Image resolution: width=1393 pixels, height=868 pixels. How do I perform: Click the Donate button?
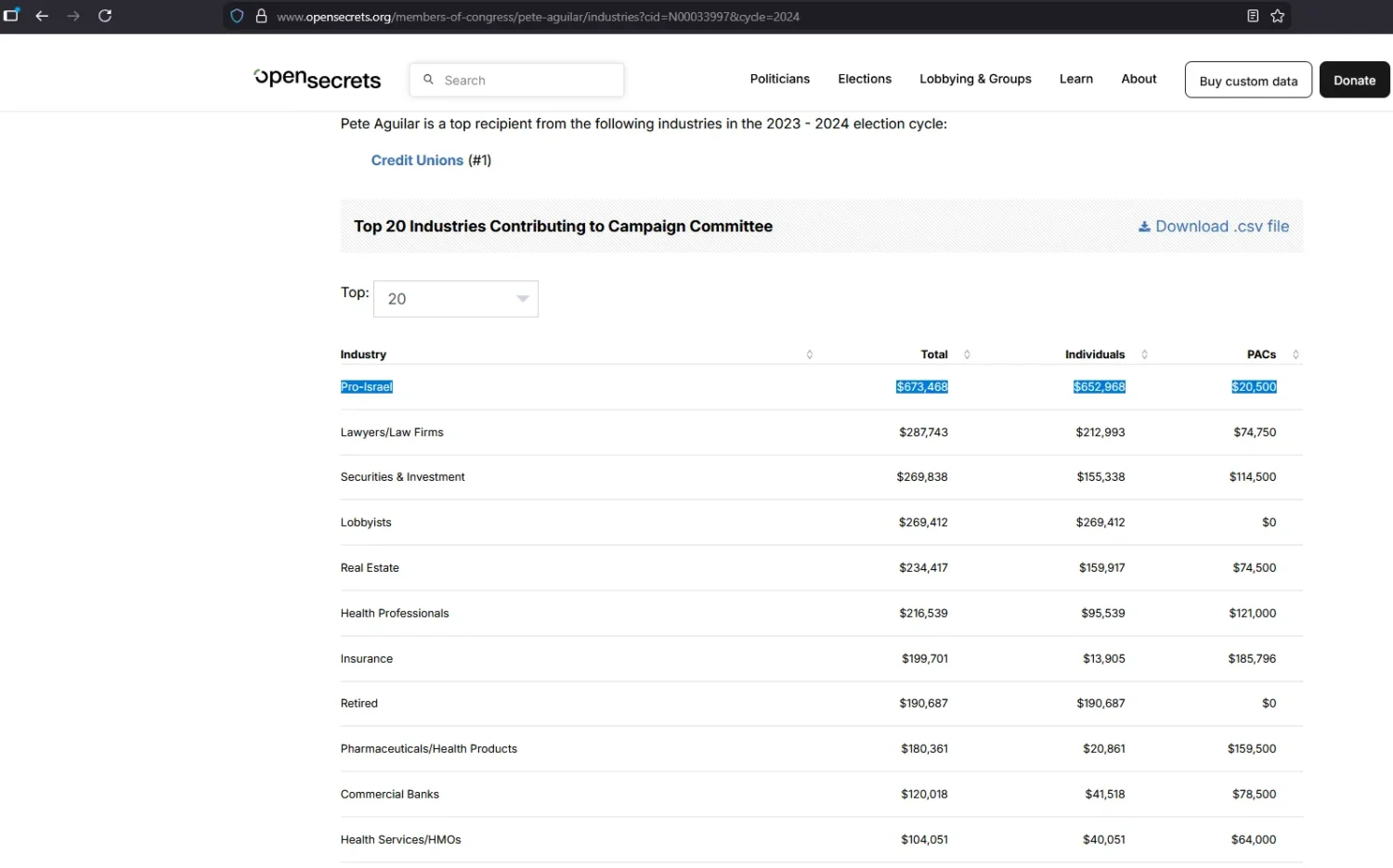click(1355, 80)
